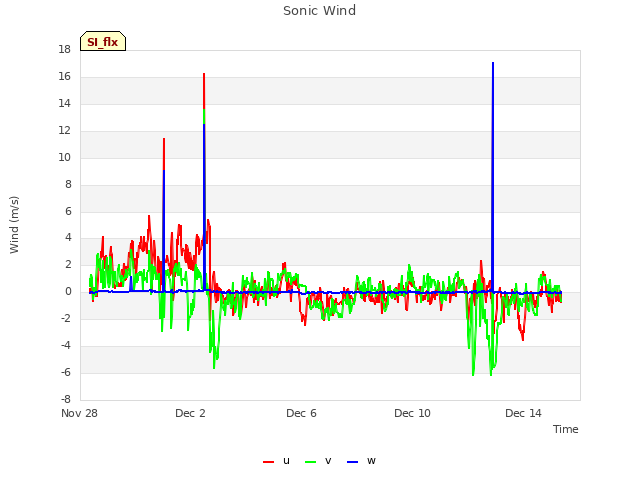Click the green v legend swatch
Screen dimensions: 640x480
311,462
